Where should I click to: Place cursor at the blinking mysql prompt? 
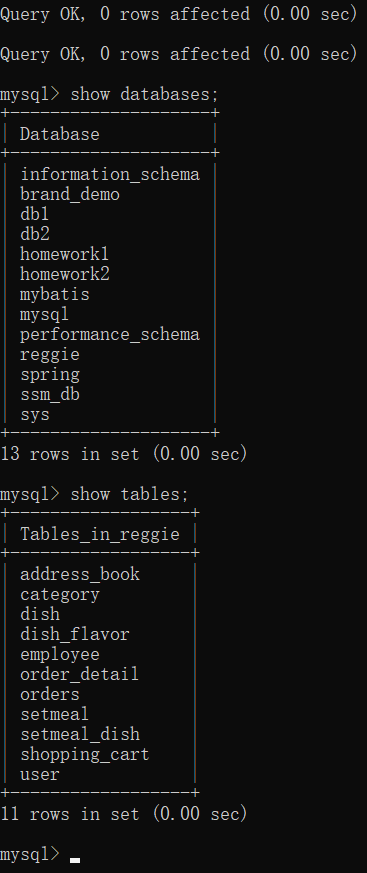coord(75,859)
